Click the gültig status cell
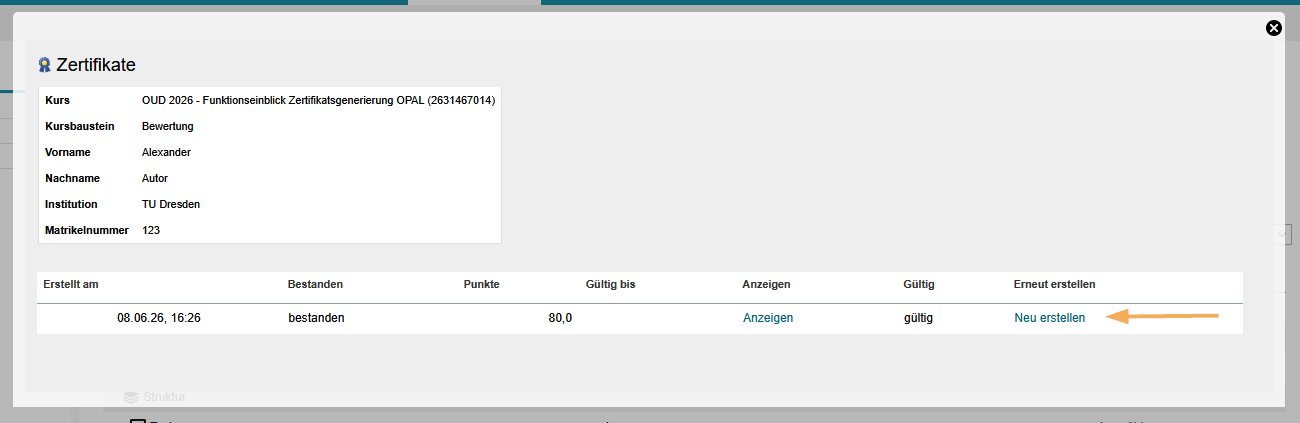1300x423 pixels. click(918, 318)
